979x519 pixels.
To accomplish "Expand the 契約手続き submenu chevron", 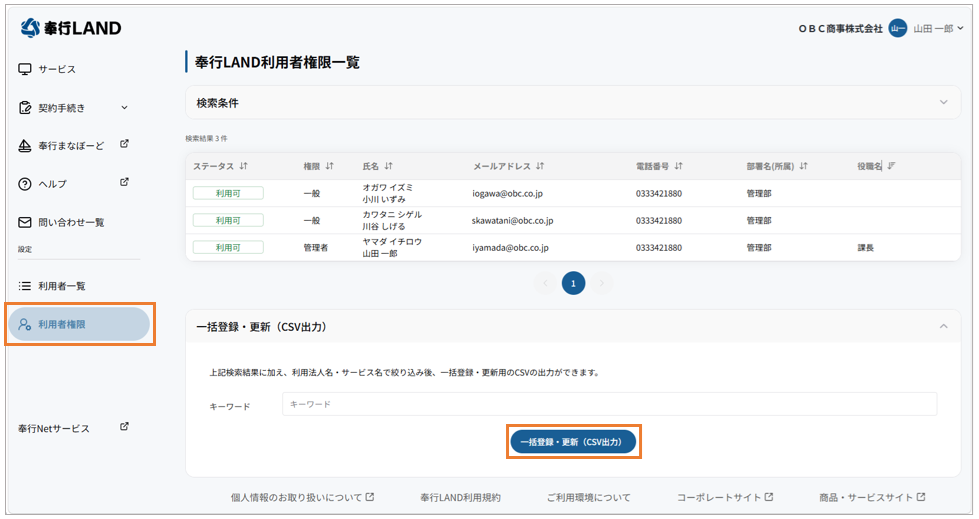I will coord(124,107).
